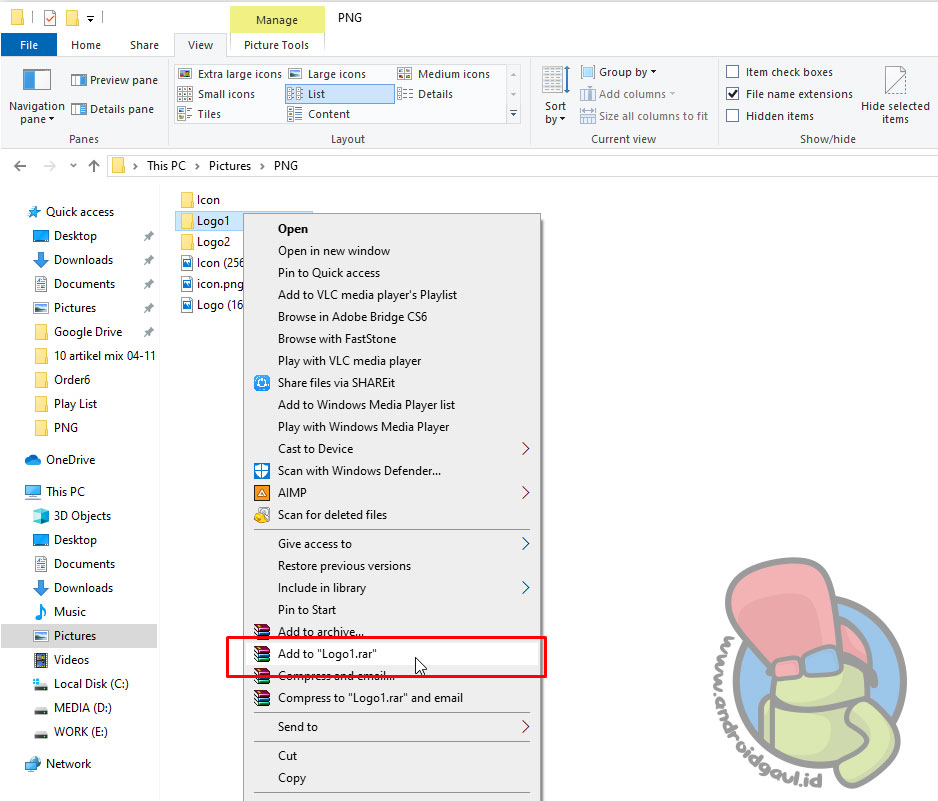Choose Copy in the context menu
Screen dimensions: 938x801
point(392,778)
